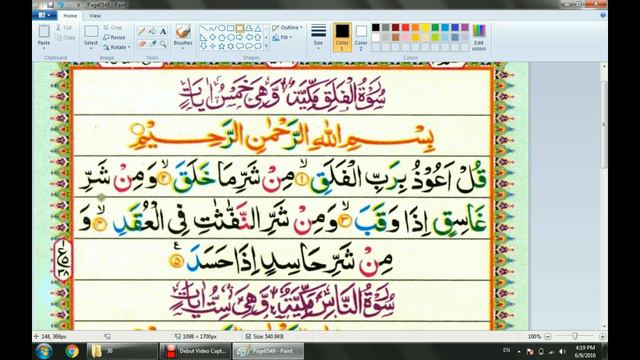The image size is (640, 360).
Task: Choose the pink color swatch
Action: 405,37
